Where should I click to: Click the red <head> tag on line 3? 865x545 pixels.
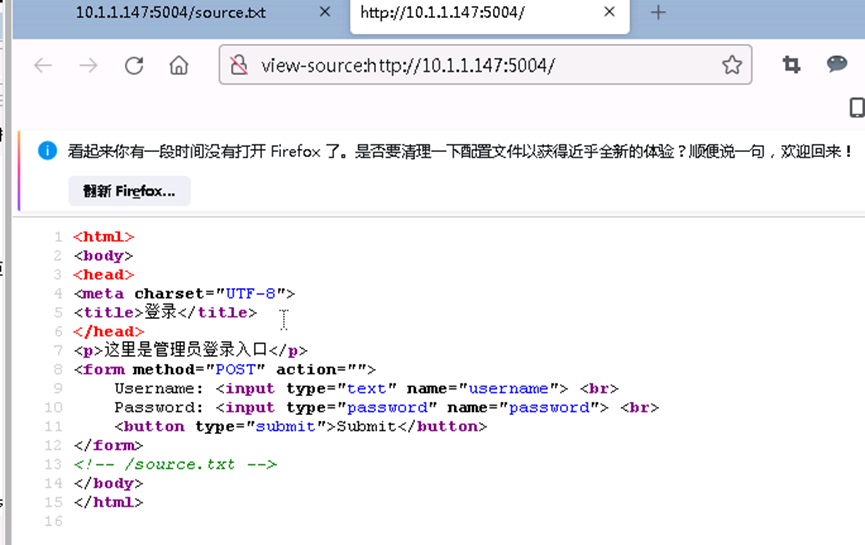click(104, 275)
